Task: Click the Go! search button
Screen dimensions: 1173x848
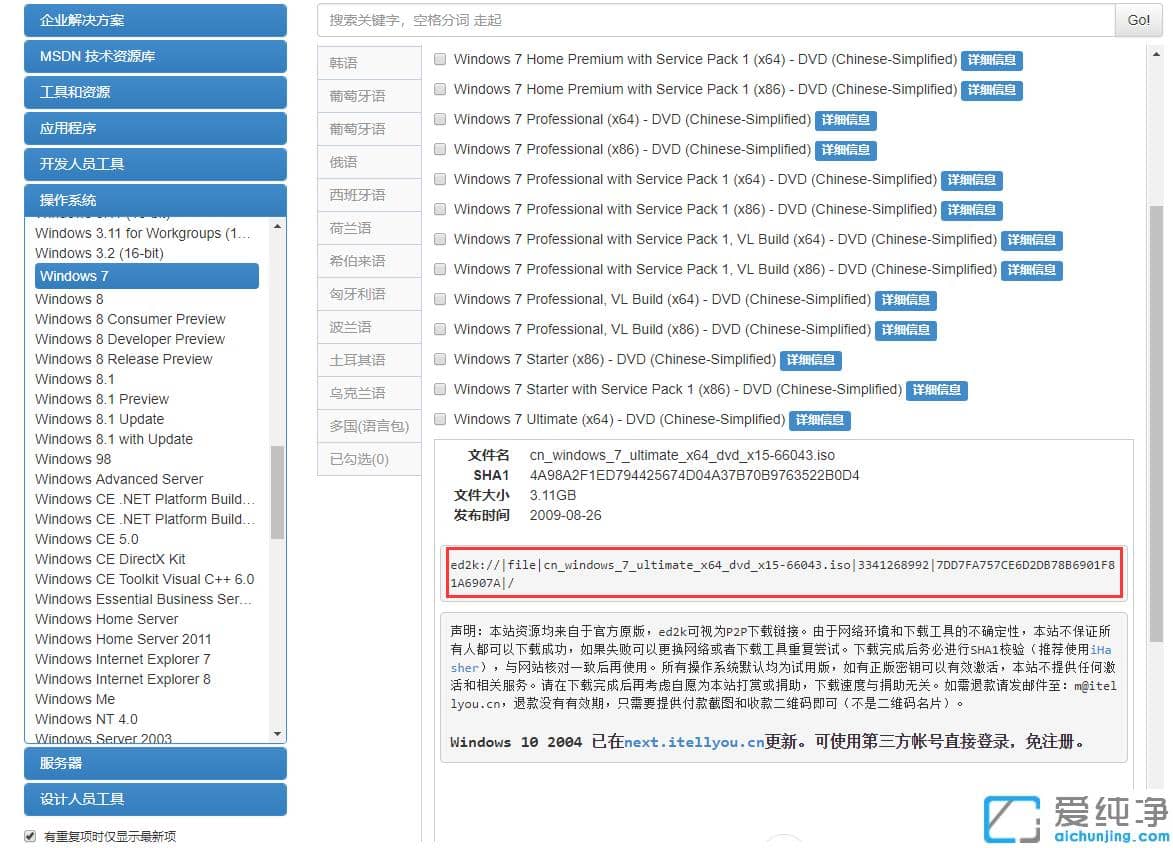Action: tap(1138, 19)
